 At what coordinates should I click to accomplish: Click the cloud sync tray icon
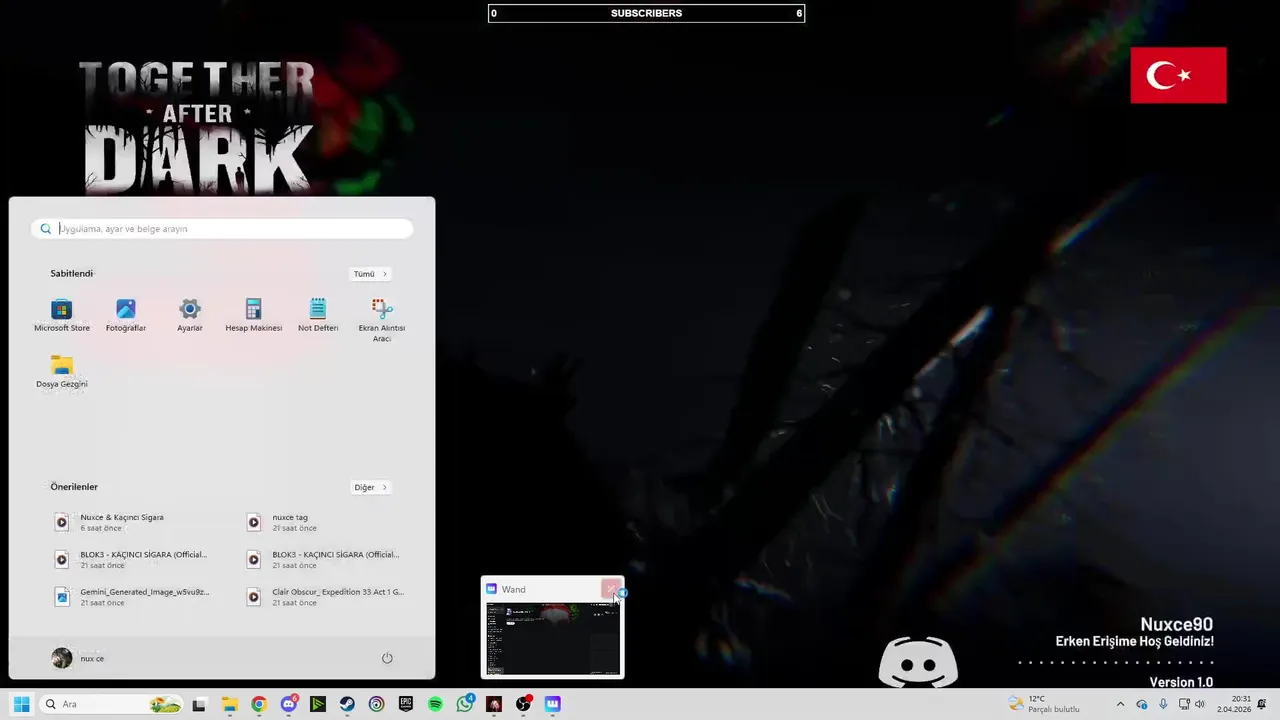click(1142, 704)
